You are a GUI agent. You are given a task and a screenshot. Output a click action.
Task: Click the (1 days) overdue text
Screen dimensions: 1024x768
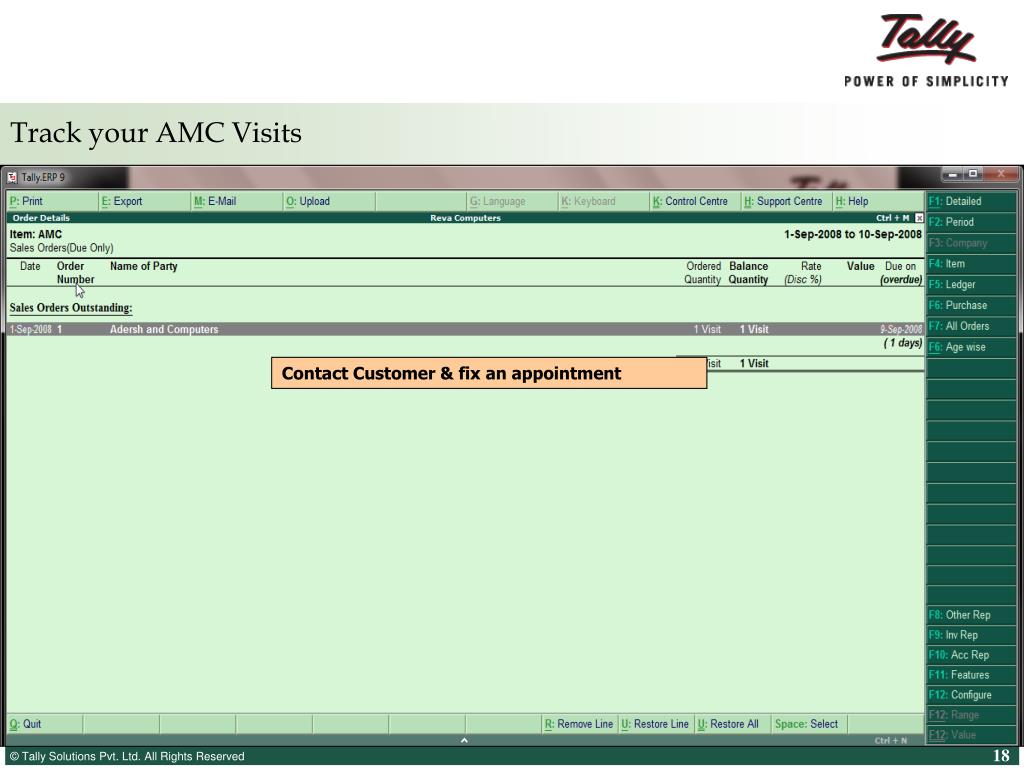coord(903,343)
